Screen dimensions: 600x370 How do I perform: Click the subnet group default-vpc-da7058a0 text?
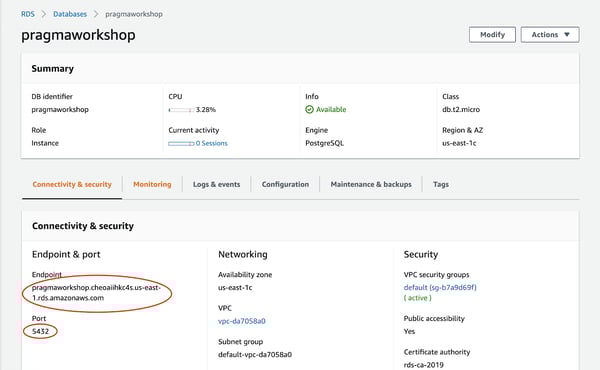click(255, 355)
